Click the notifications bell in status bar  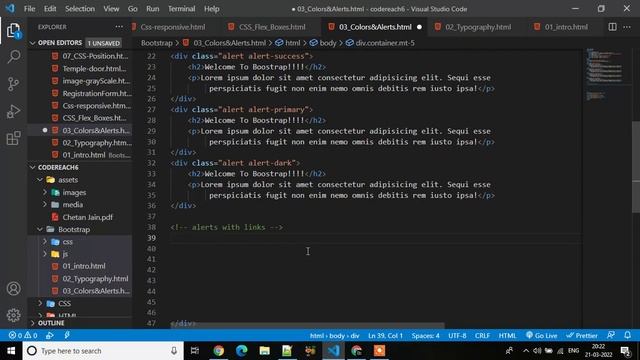point(627,335)
